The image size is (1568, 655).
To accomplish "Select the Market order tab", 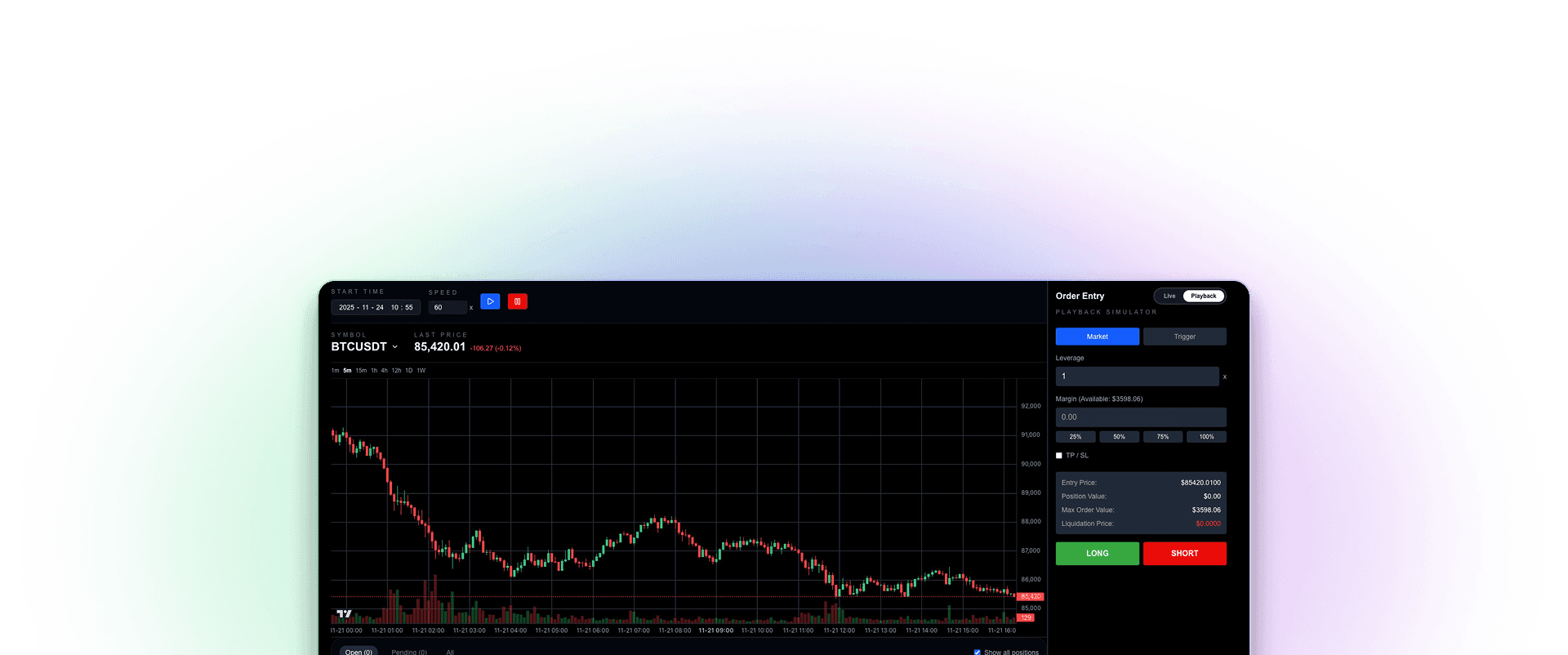I will tap(1097, 336).
